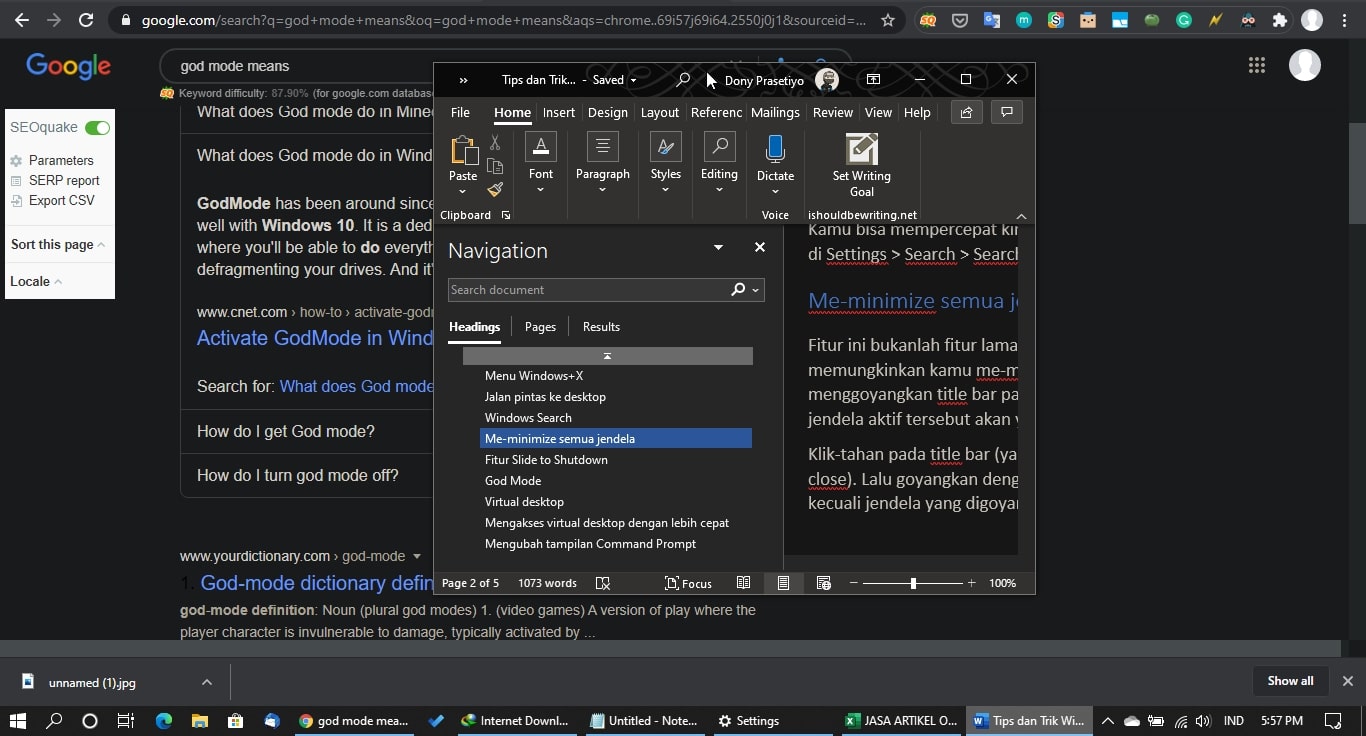Start Dictate with the microphone icon
This screenshot has width=1366, height=736.
(775, 148)
